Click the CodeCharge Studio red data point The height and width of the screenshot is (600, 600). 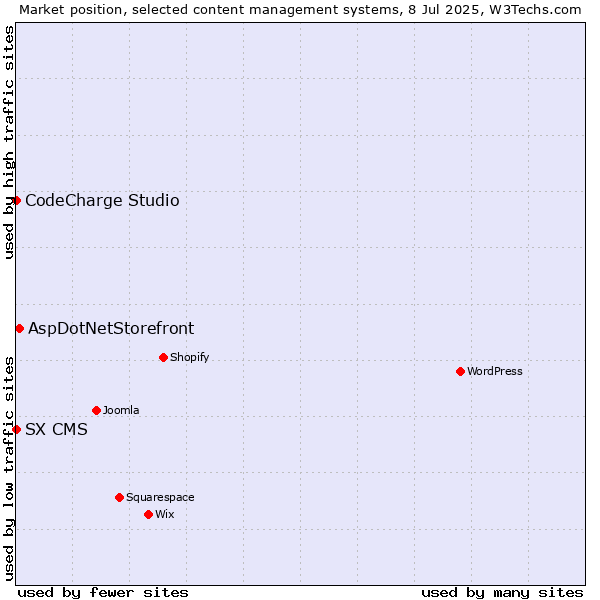coord(16,201)
